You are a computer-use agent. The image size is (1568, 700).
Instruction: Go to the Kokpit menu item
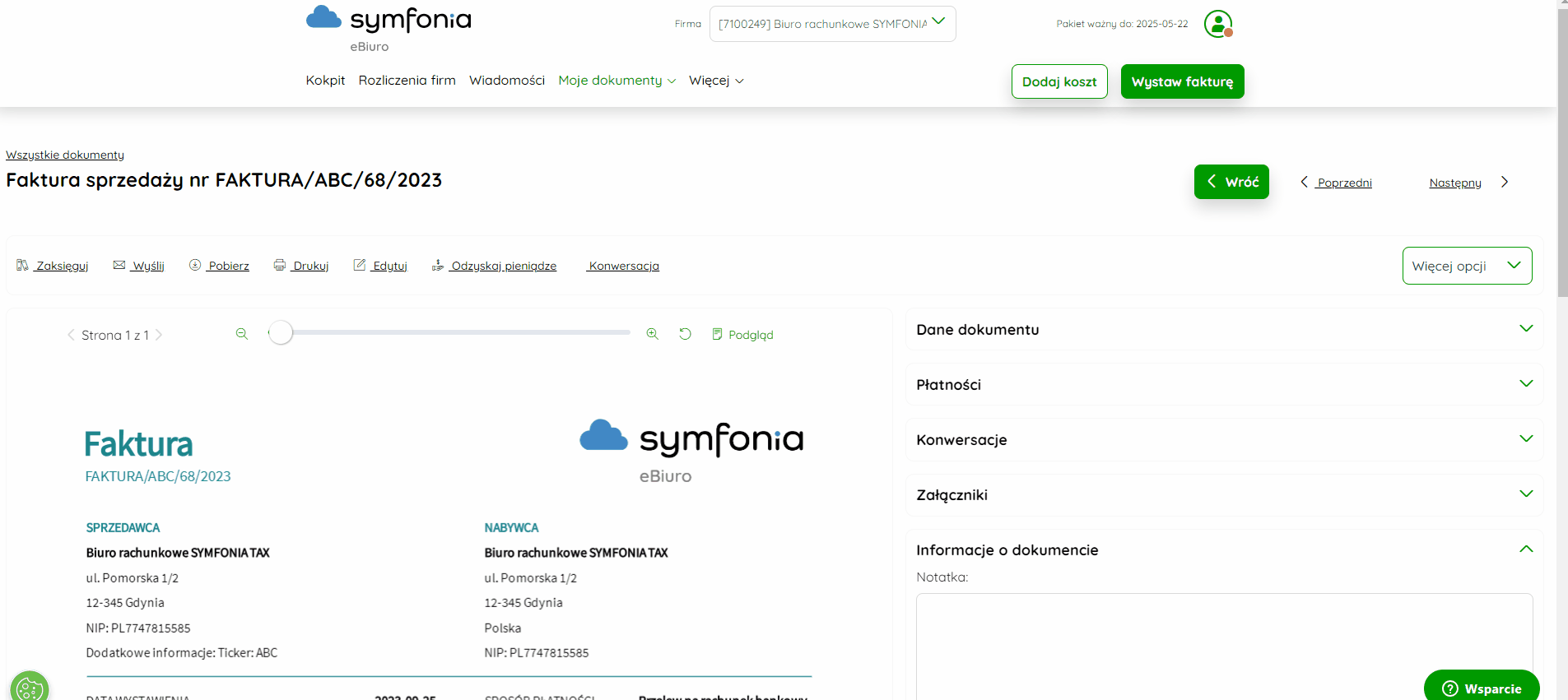pyautogui.click(x=325, y=80)
